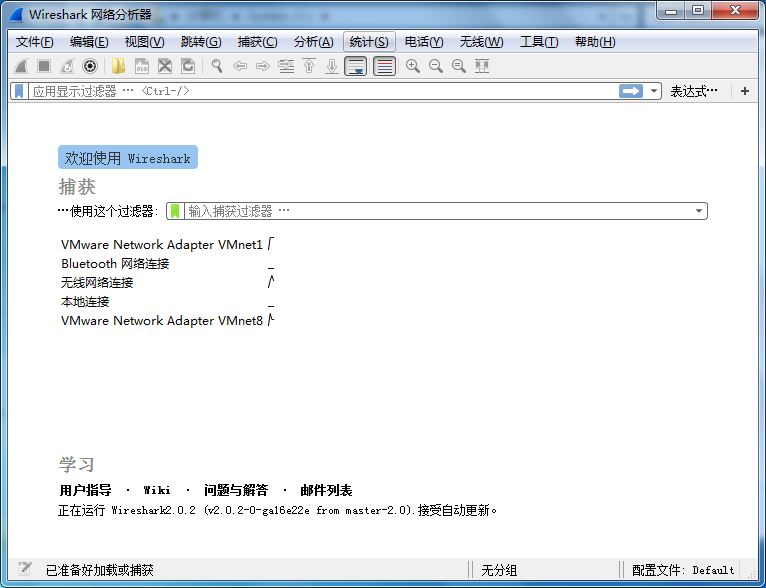This screenshot has height=588, width=766.
Task: Toggle auto scroll during live capture
Action: (x=355, y=66)
